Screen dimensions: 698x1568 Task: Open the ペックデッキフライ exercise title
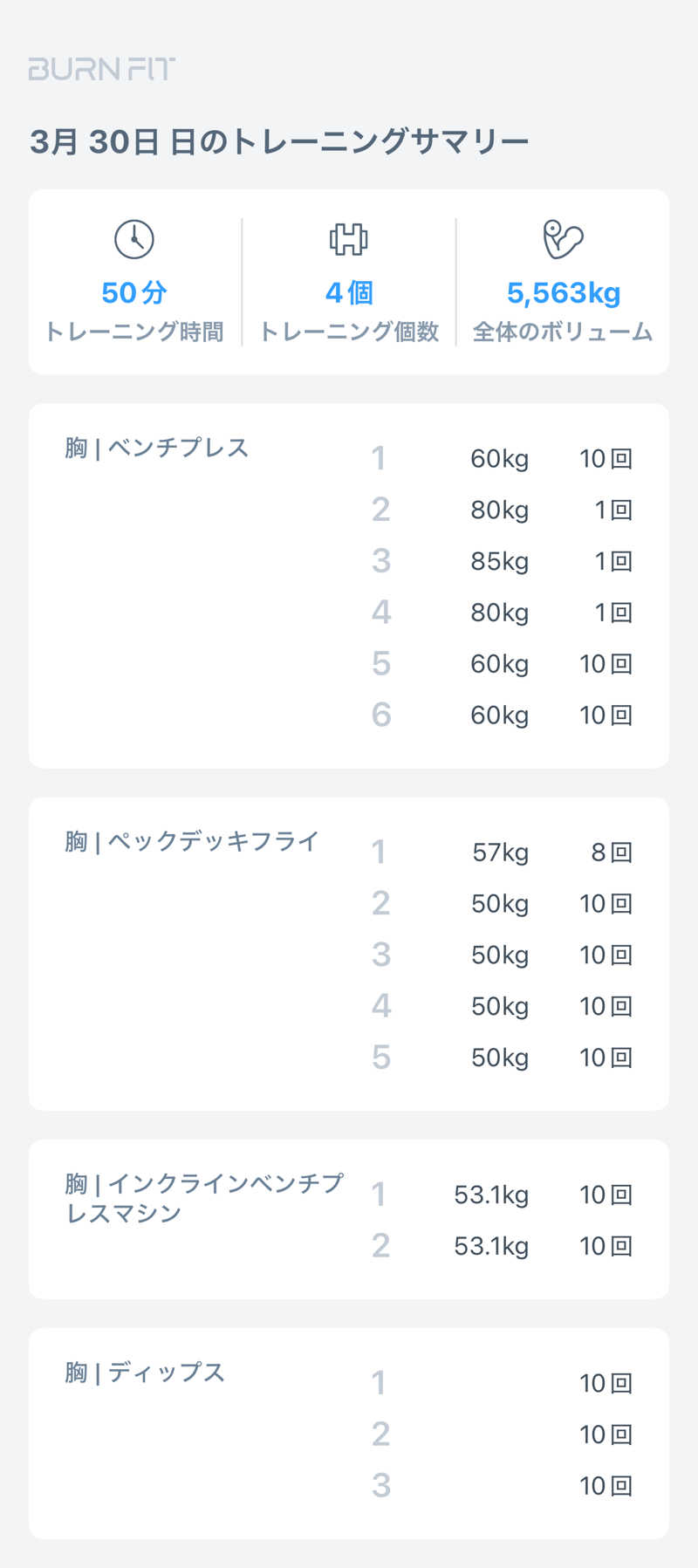[x=192, y=841]
